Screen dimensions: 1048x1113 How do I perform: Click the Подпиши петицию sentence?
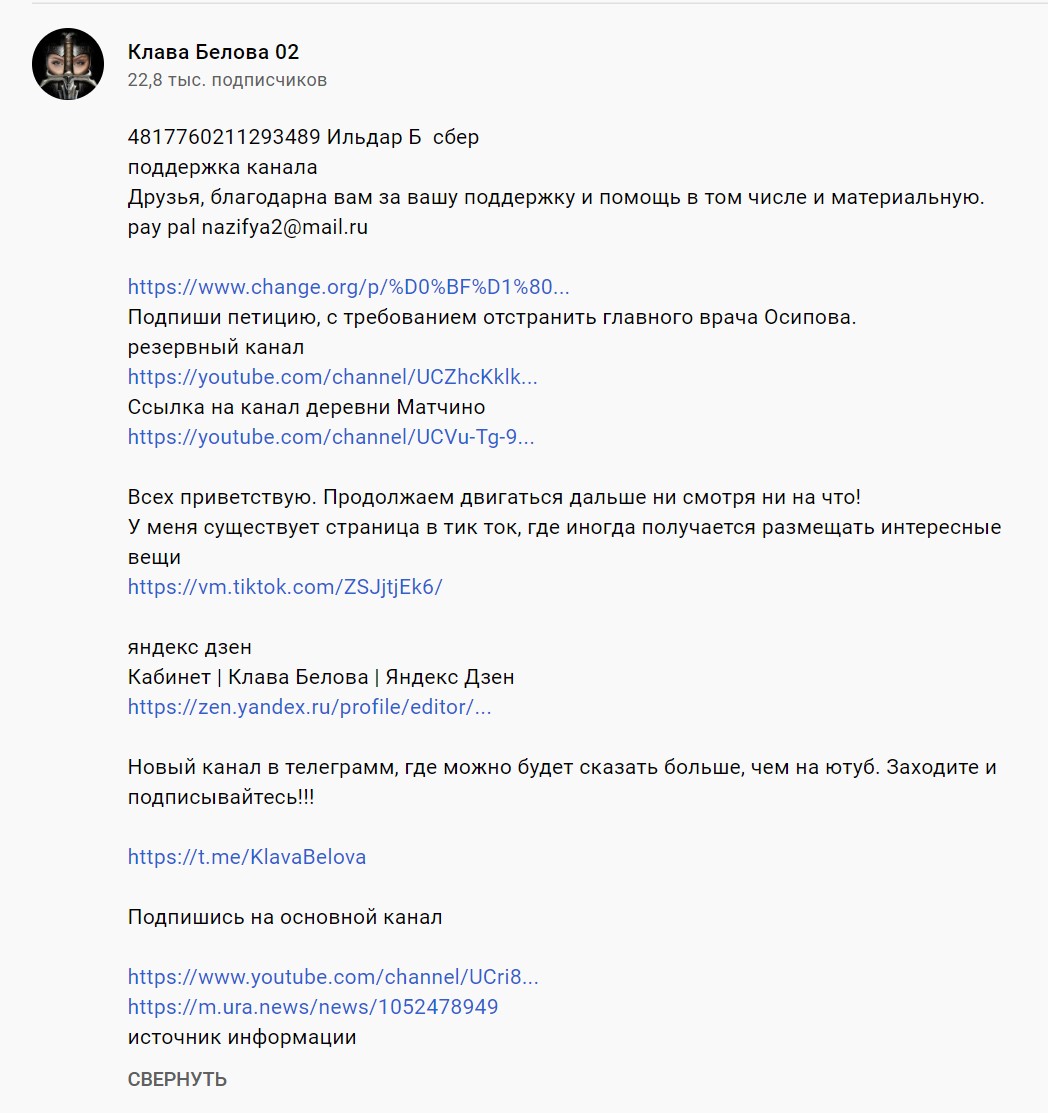point(492,317)
